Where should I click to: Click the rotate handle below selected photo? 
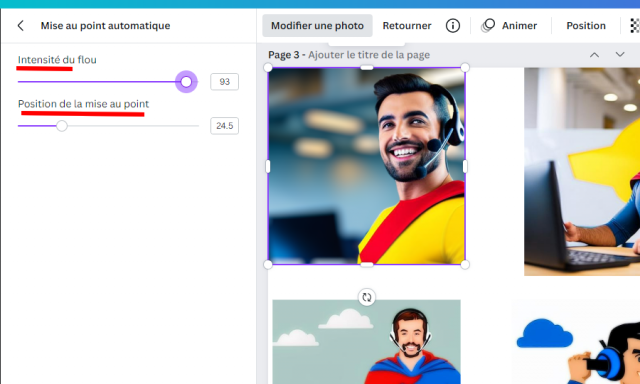367,297
